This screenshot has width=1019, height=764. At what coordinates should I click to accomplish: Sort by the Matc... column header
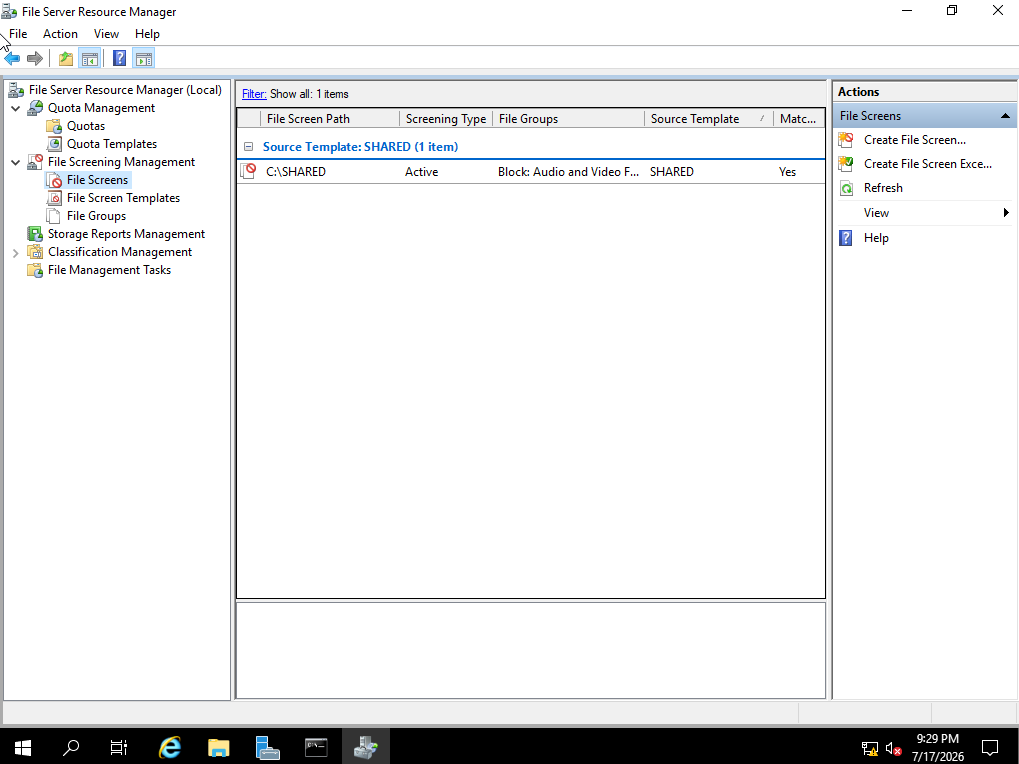pyautogui.click(x=799, y=118)
